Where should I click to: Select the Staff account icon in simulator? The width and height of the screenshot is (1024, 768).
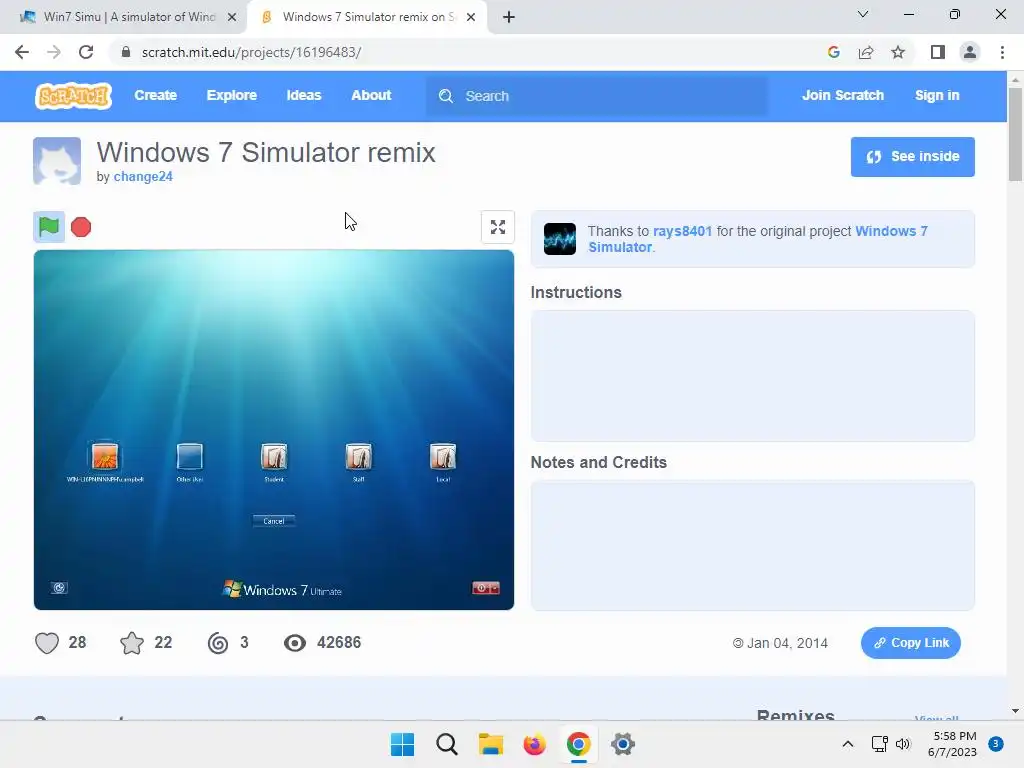(359, 456)
